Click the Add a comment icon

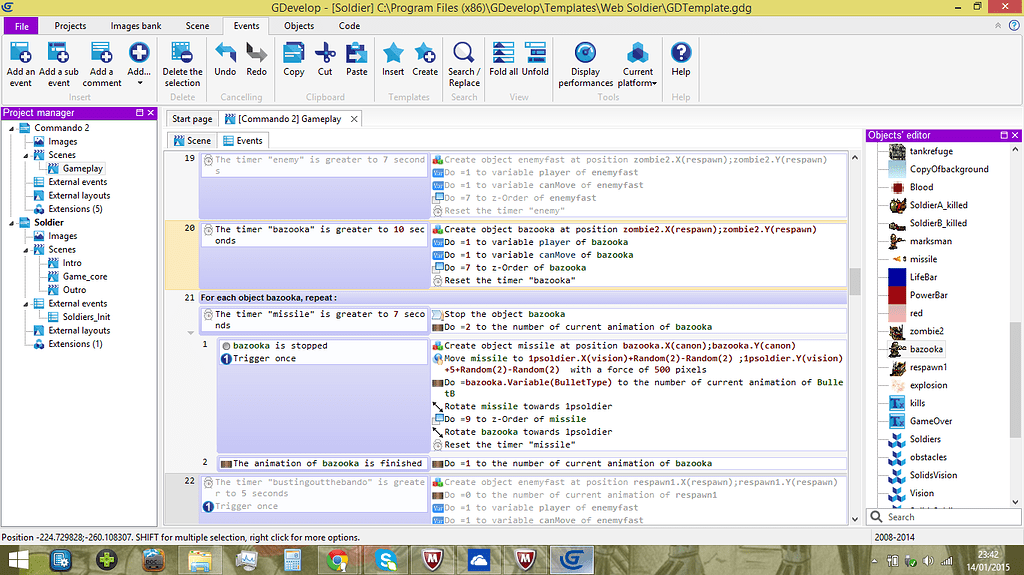(x=101, y=53)
